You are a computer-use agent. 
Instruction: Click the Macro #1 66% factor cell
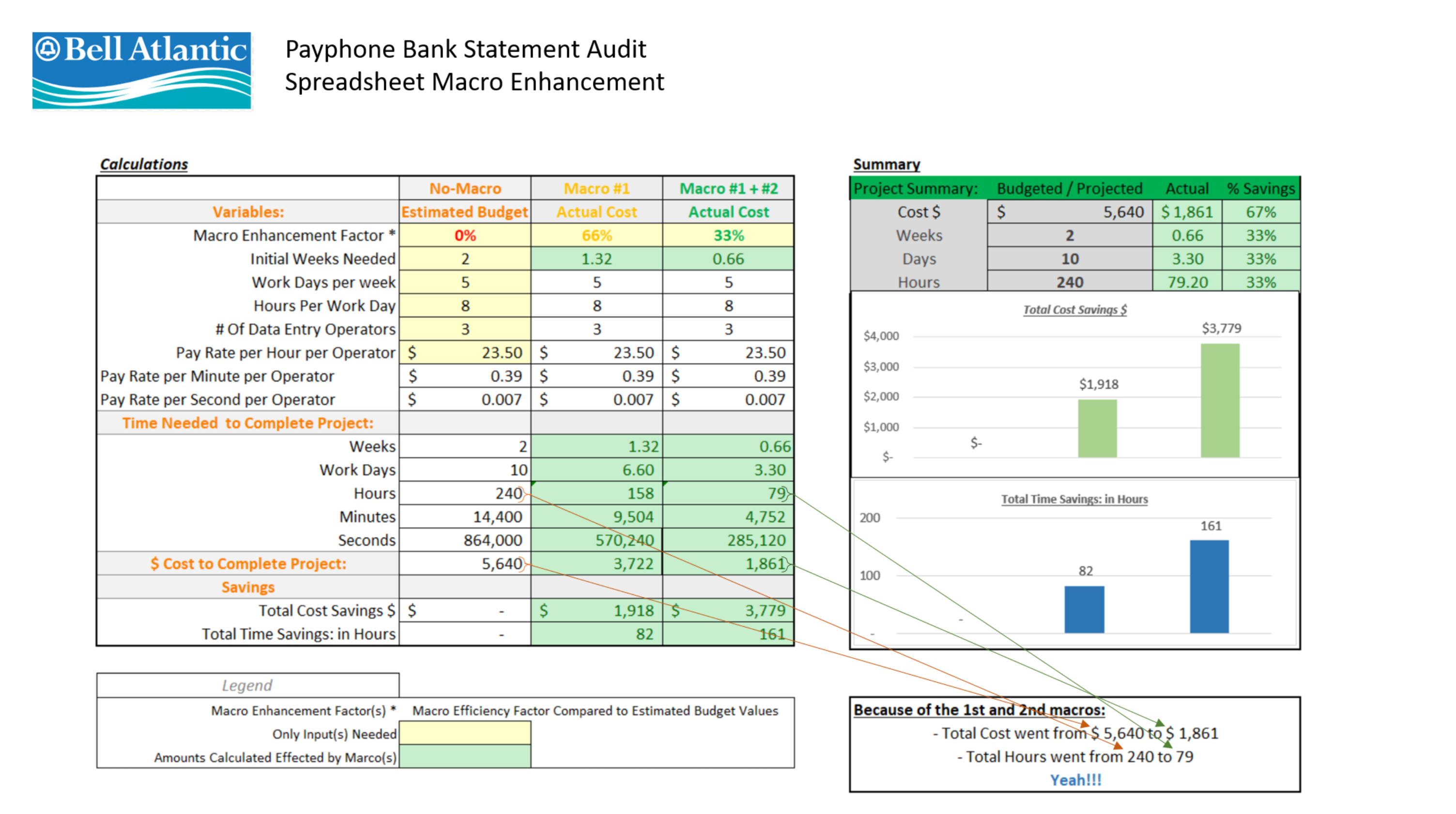pyautogui.click(x=597, y=235)
